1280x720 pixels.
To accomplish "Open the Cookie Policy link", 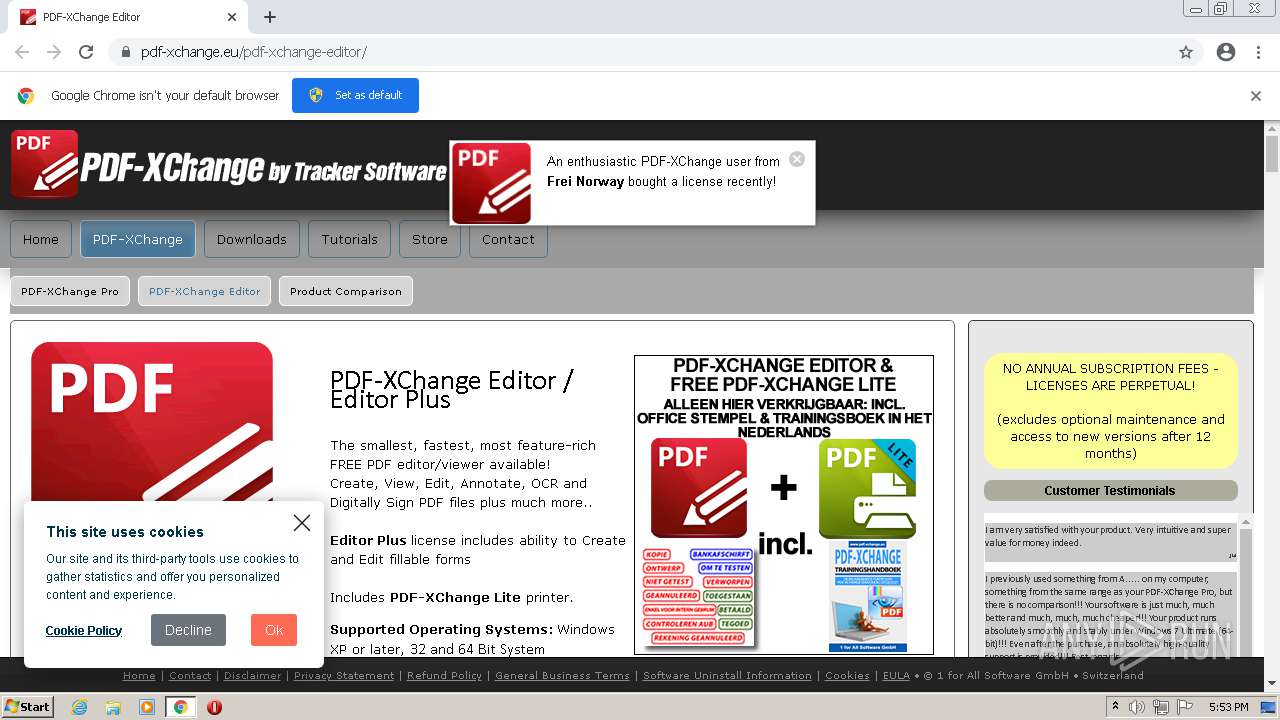I will (x=84, y=630).
